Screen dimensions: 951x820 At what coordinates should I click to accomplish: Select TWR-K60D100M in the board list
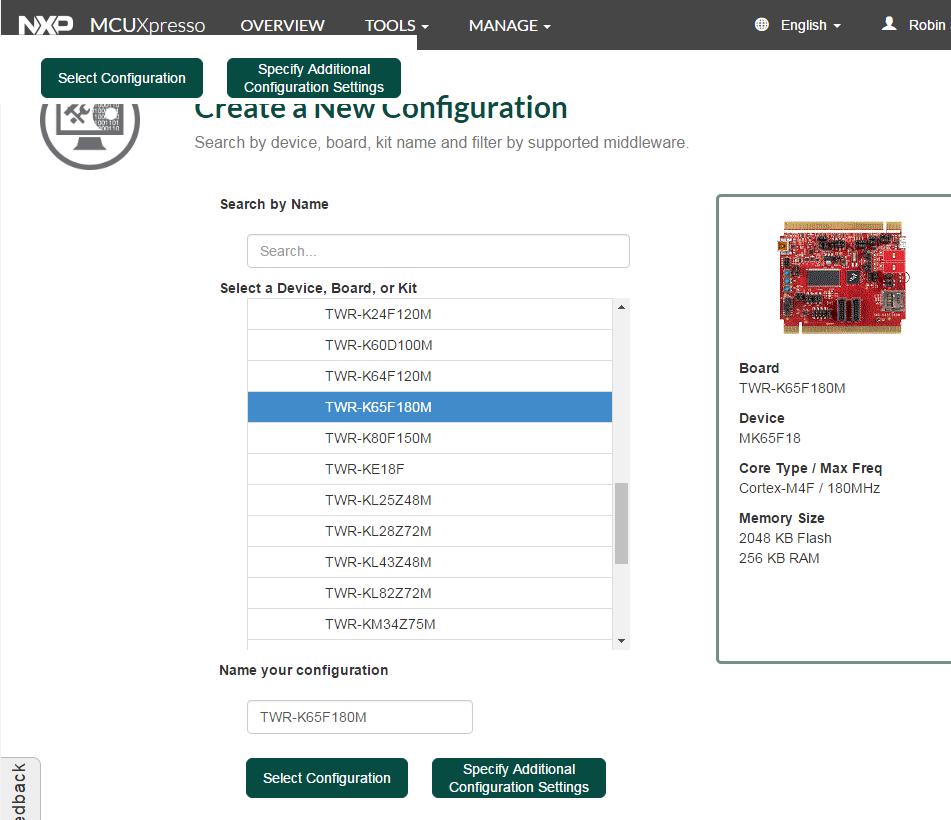pyautogui.click(x=429, y=345)
